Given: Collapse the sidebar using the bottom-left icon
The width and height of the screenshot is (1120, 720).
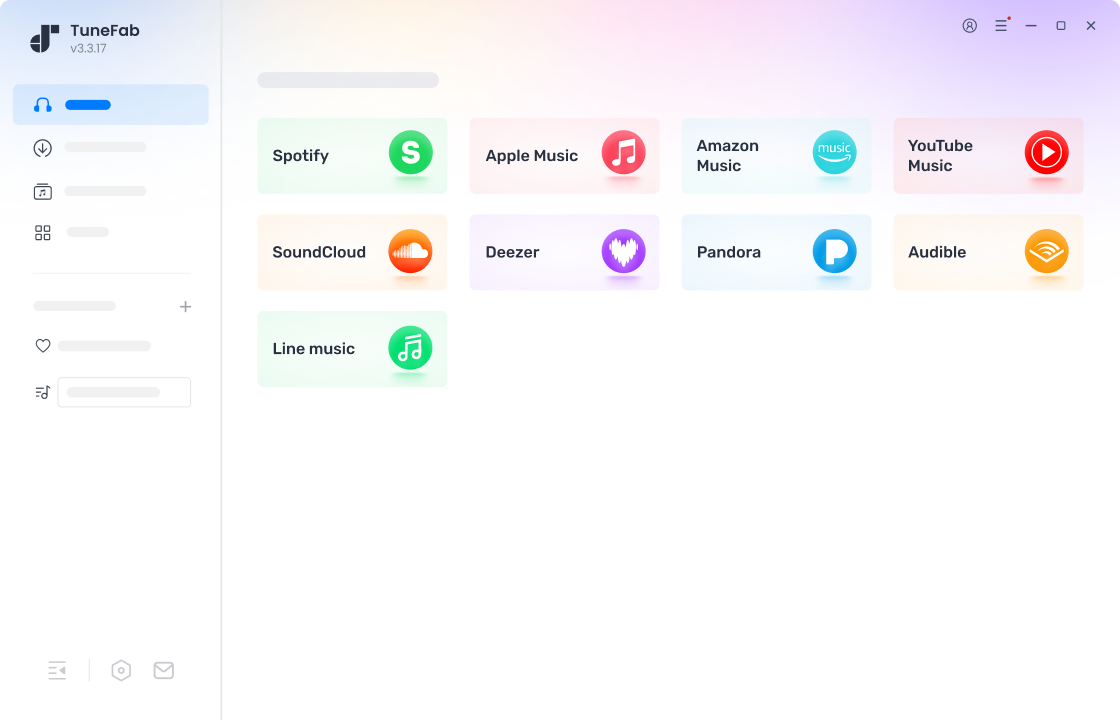Looking at the screenshot, I should coord(57,670).
